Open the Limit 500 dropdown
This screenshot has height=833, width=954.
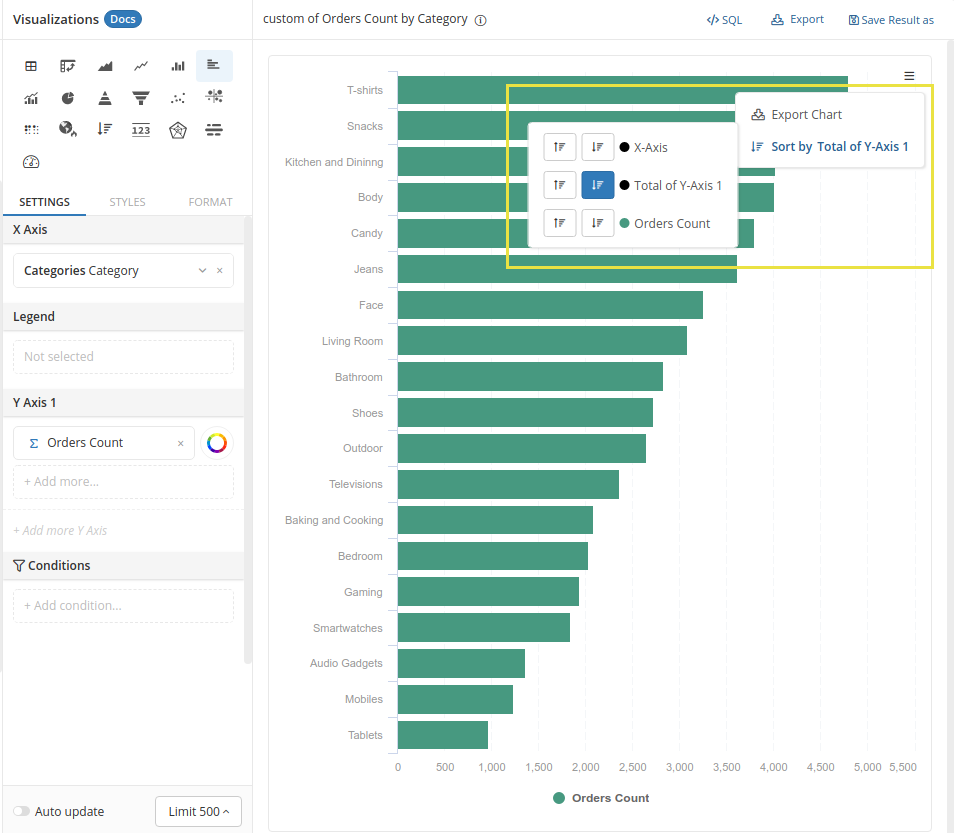coord(199,812)
